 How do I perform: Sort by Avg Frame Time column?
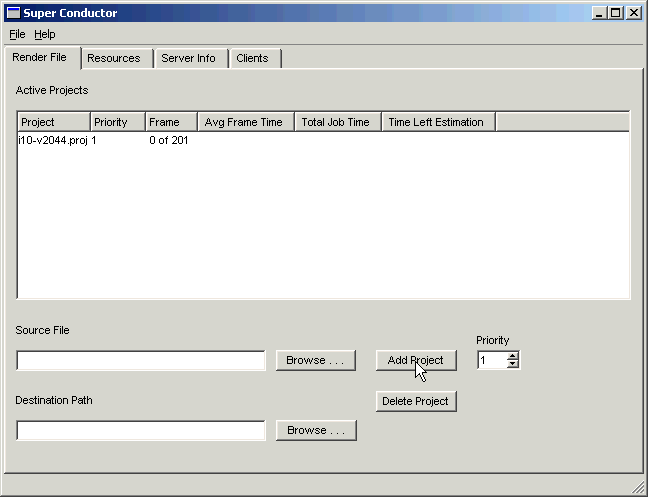coord(245,122)
